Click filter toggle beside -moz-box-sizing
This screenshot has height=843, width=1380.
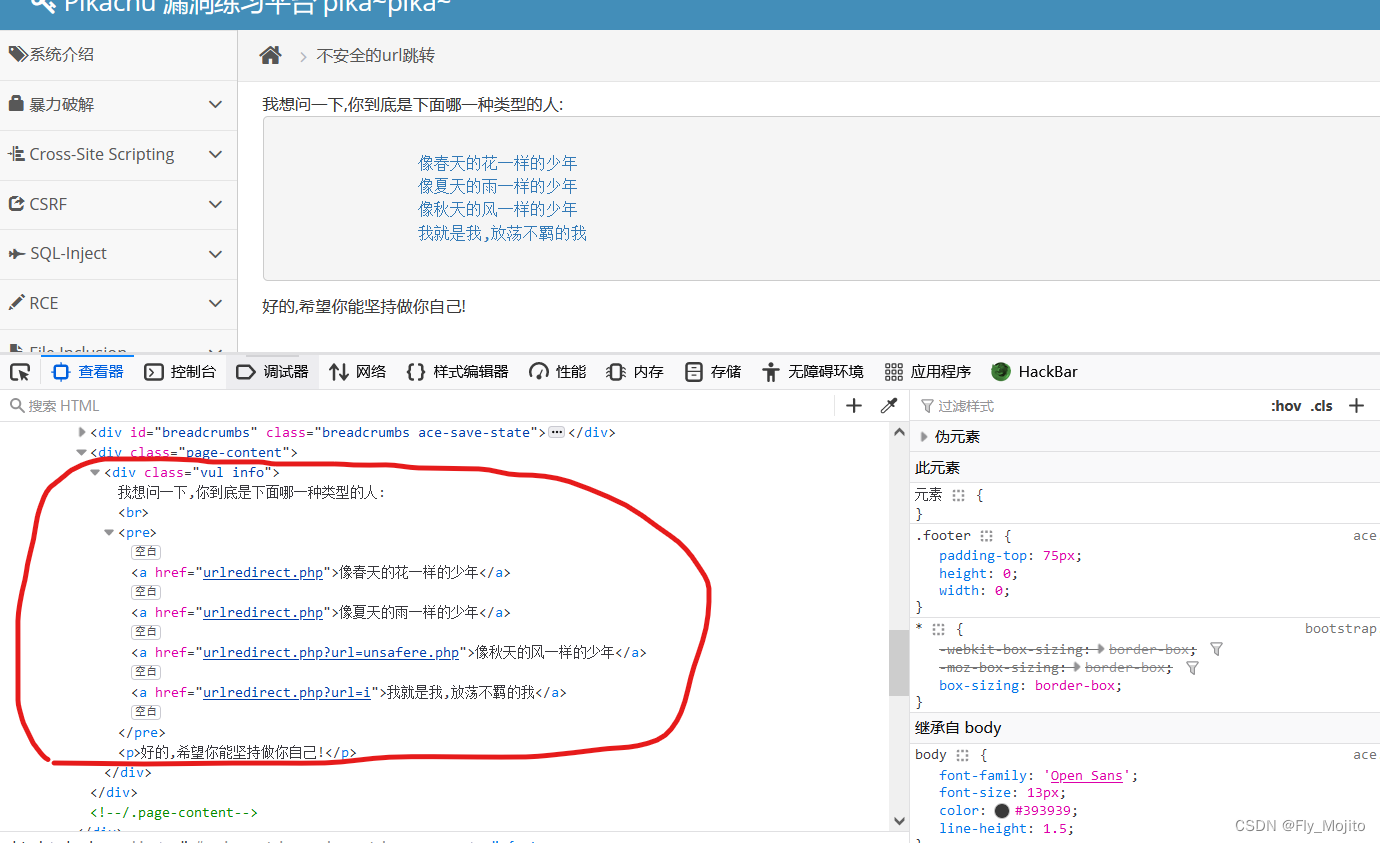[x=1192, y=667]
